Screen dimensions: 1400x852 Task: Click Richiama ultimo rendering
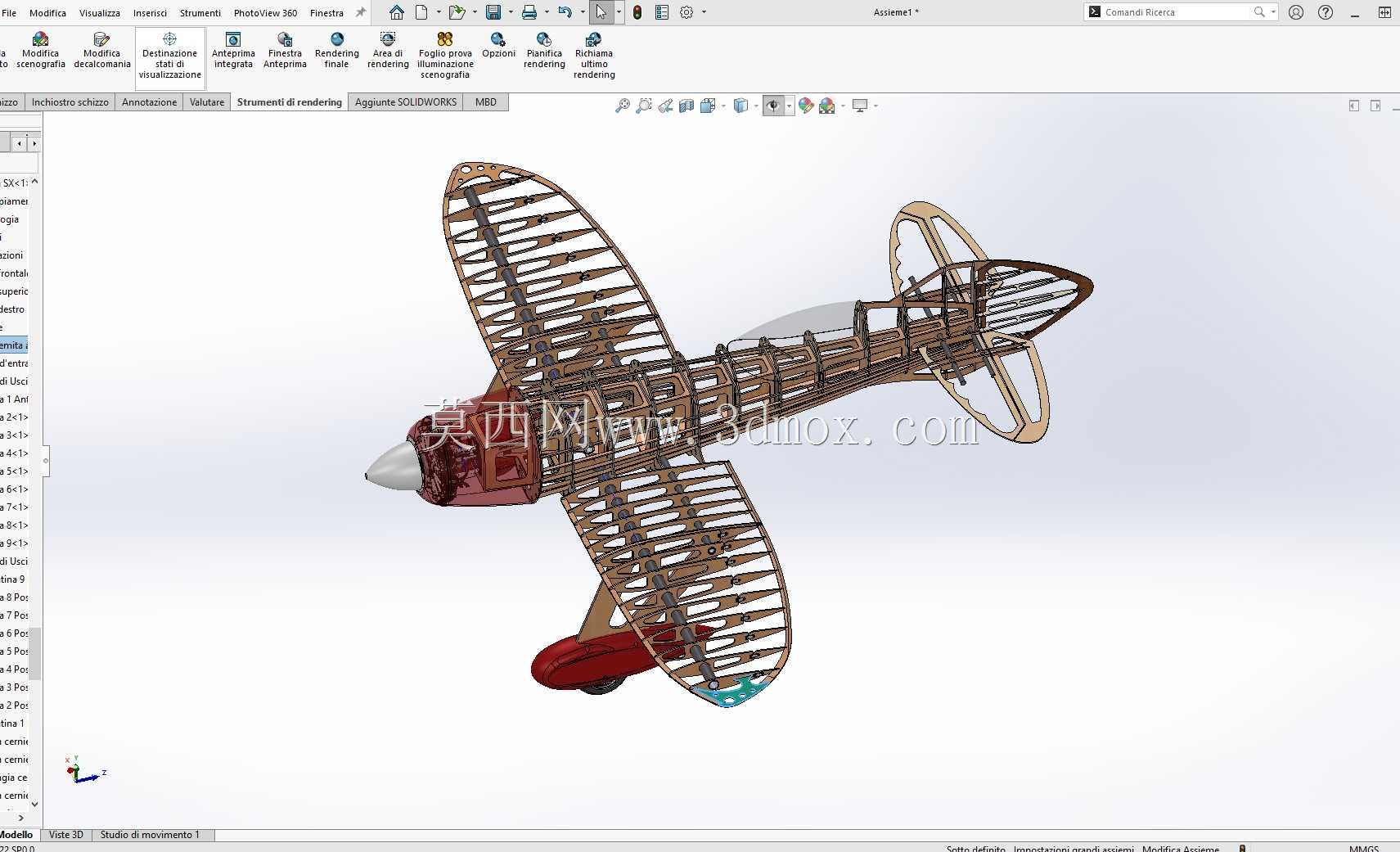[x=594, y=56]
